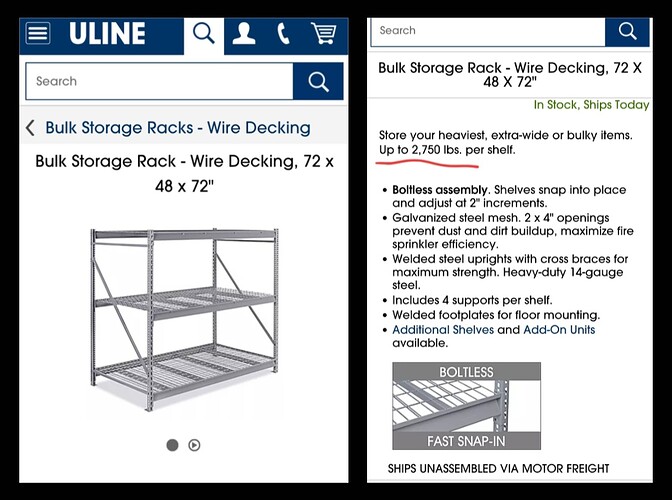Click the In Stock, Ships Today text

pos(591,105)
